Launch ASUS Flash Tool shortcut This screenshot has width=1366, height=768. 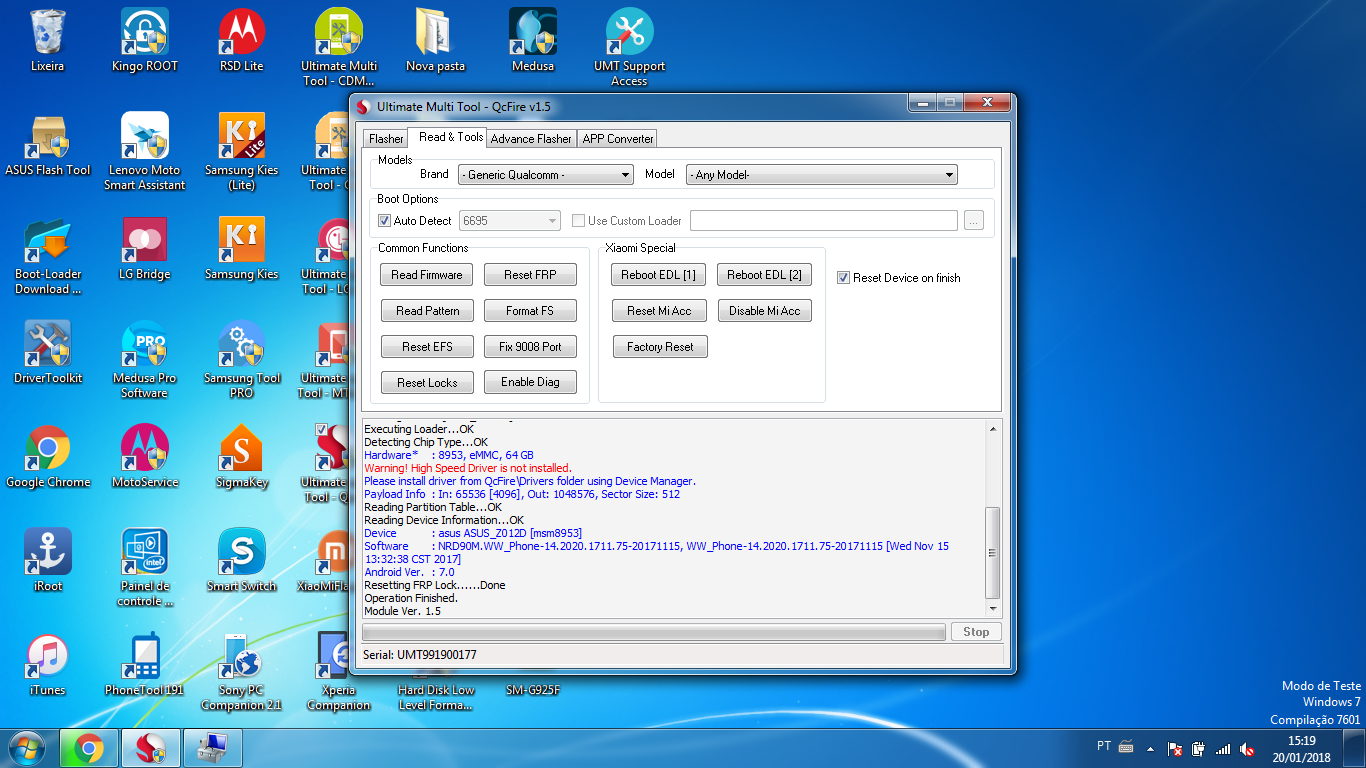(x=47, y=145)
